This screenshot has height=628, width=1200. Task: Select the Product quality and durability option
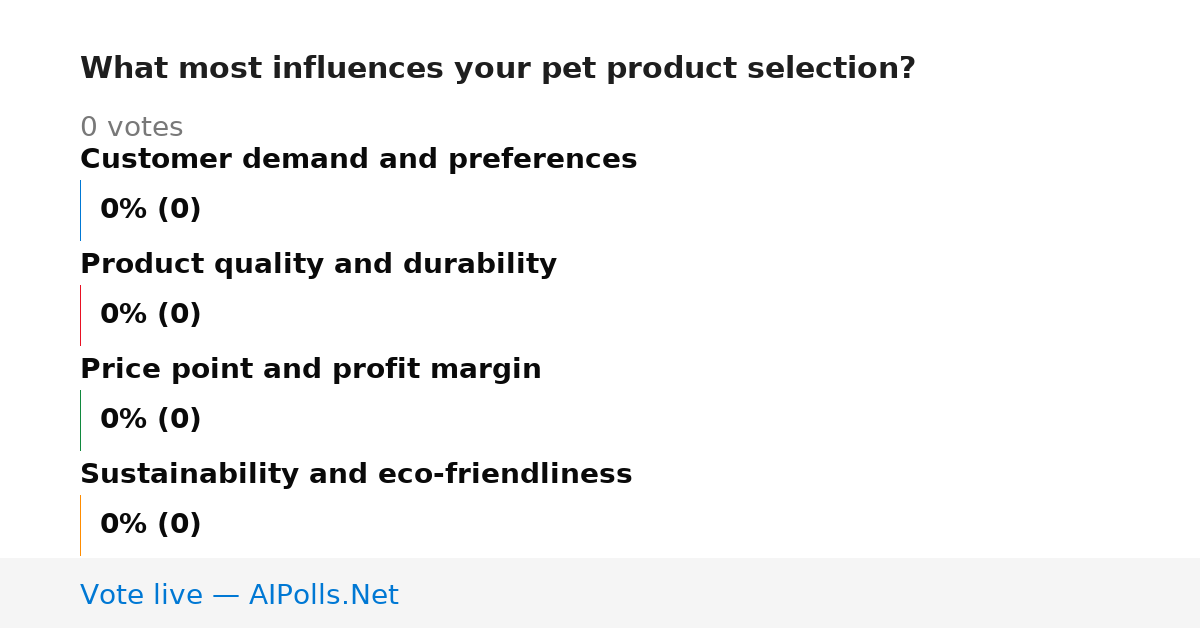click(318, 265)
